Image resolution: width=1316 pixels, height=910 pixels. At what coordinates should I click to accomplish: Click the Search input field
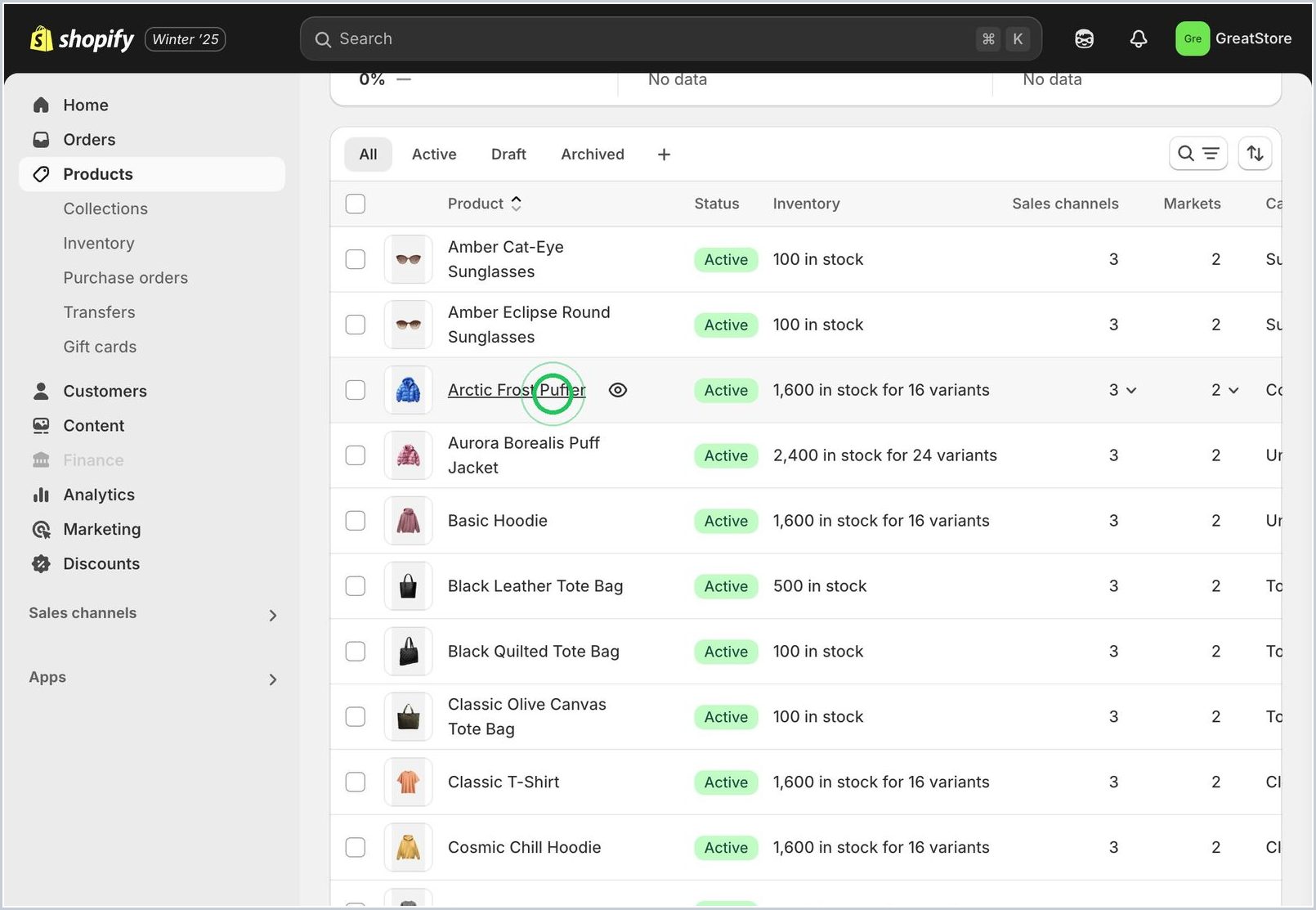(671, 38)
